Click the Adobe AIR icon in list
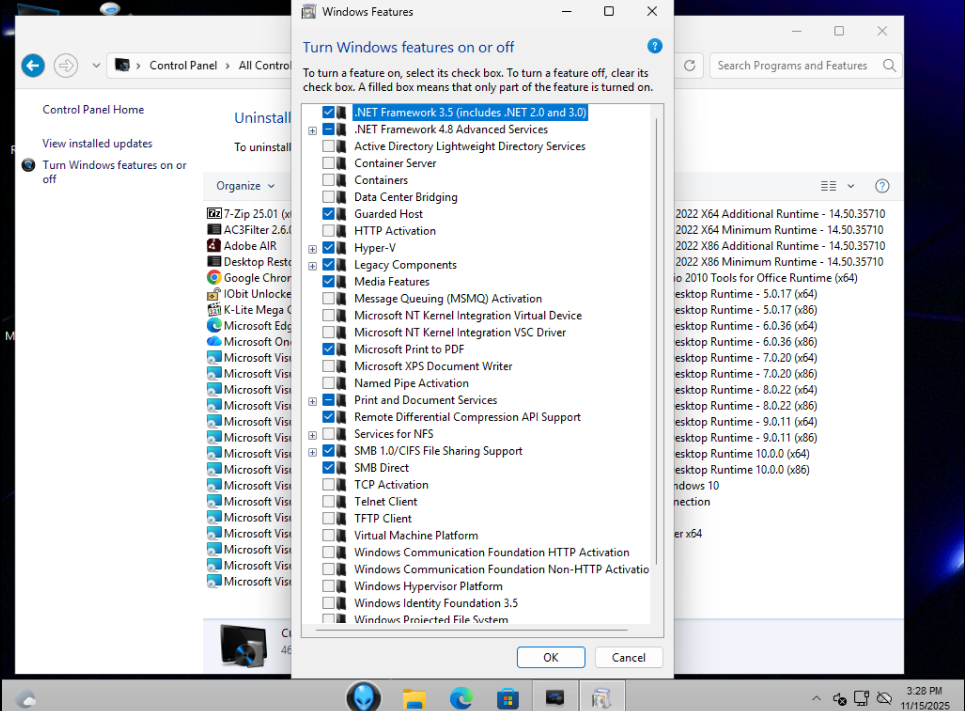 (214, 246)
